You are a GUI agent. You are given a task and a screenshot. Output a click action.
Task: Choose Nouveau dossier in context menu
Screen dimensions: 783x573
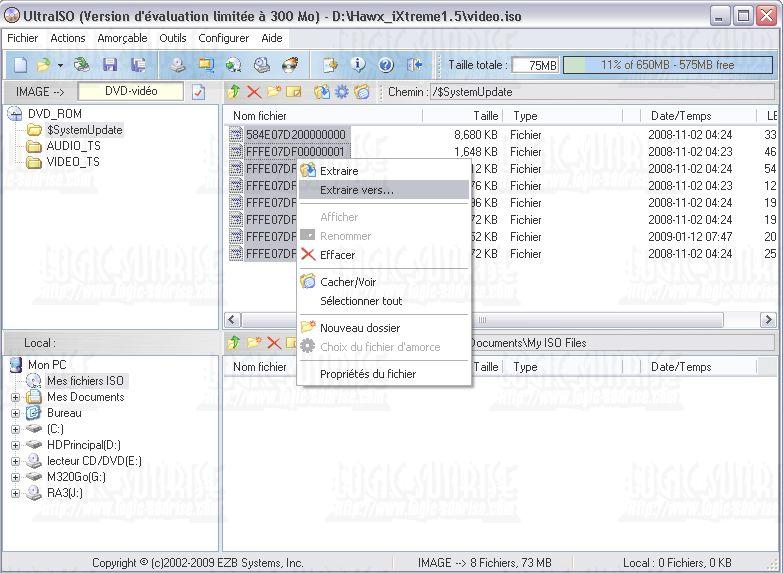[384, 328]
